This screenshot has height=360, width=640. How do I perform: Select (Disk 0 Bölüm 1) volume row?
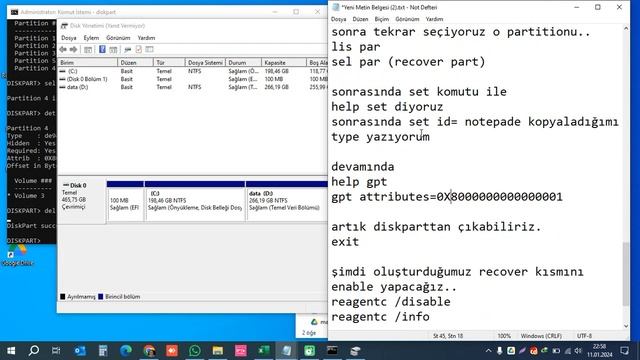[x=193, y=79]
